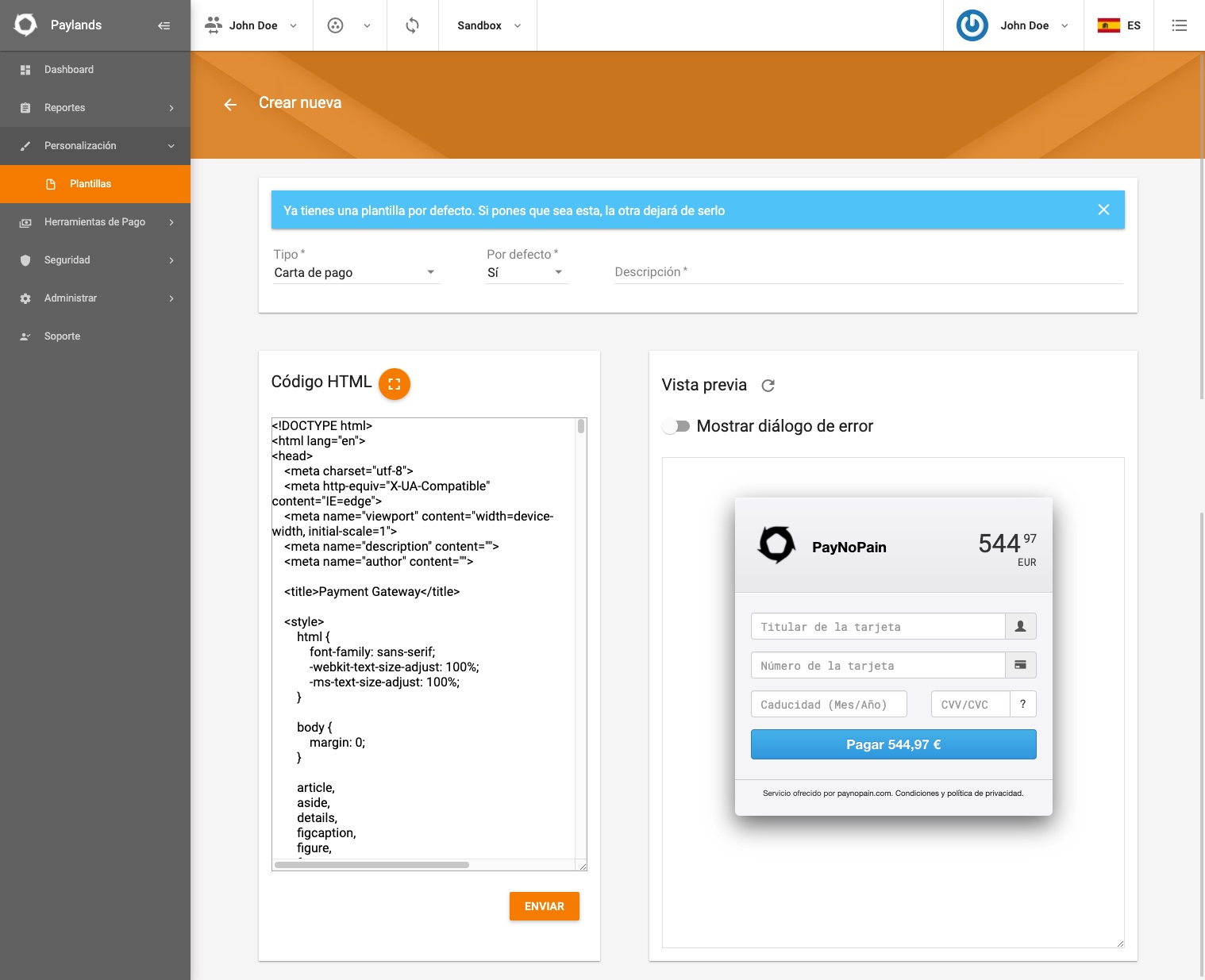Click the Reportes clipboard icon
This screenshot has width=1205, height=980.
tap(25, 108)
